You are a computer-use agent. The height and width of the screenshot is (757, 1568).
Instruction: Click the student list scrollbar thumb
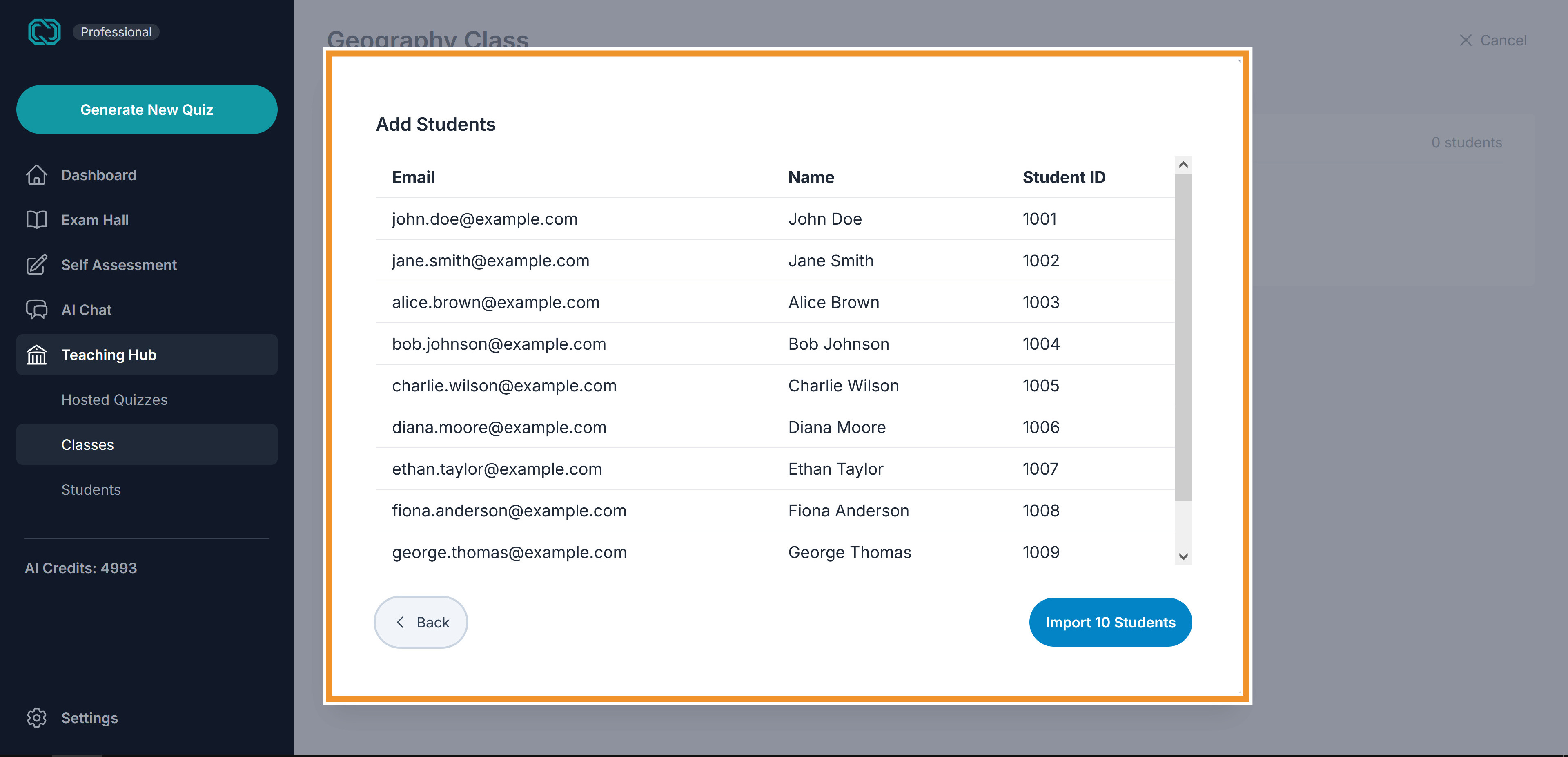1183,338
